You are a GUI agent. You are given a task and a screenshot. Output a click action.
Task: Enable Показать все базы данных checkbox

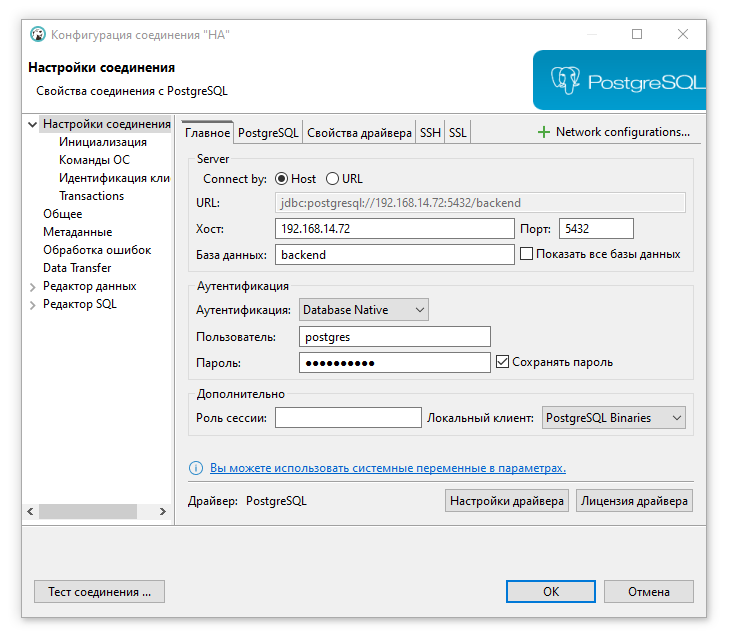[x=526, y=254]
